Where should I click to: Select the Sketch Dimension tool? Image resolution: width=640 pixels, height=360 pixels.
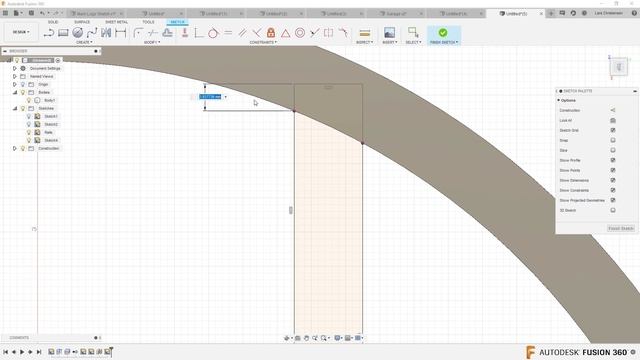(x=120, y=33)
